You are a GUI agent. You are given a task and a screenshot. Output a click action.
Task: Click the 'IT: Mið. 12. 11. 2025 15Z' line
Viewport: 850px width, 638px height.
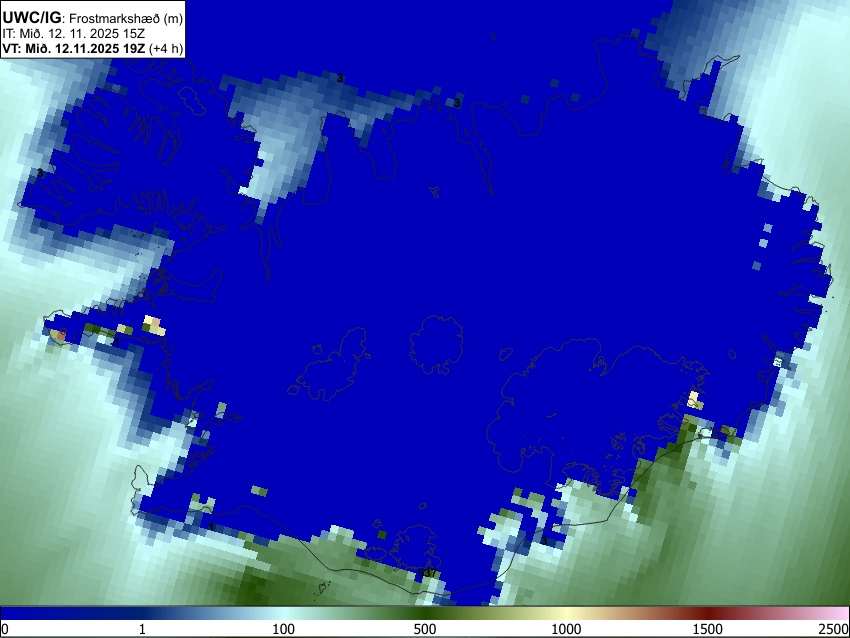click(73, 34)
